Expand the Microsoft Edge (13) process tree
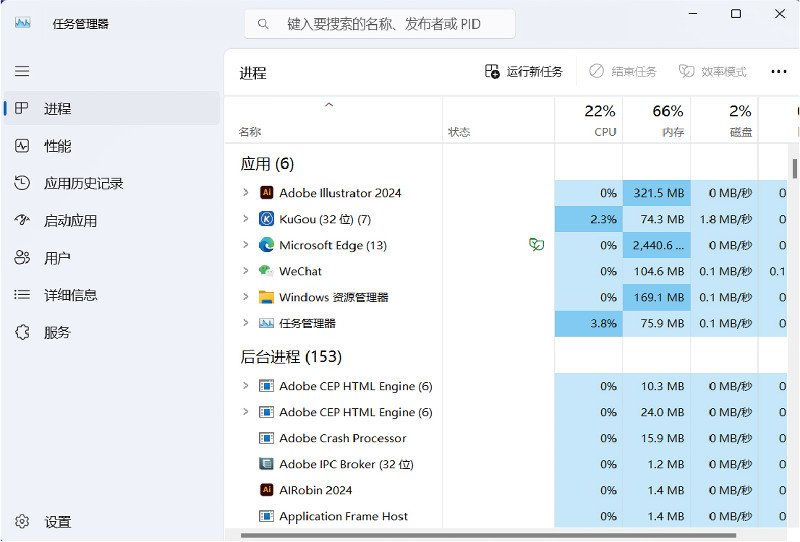The height and width of the screenshot is (542, 800). click(x=246, y=245)
